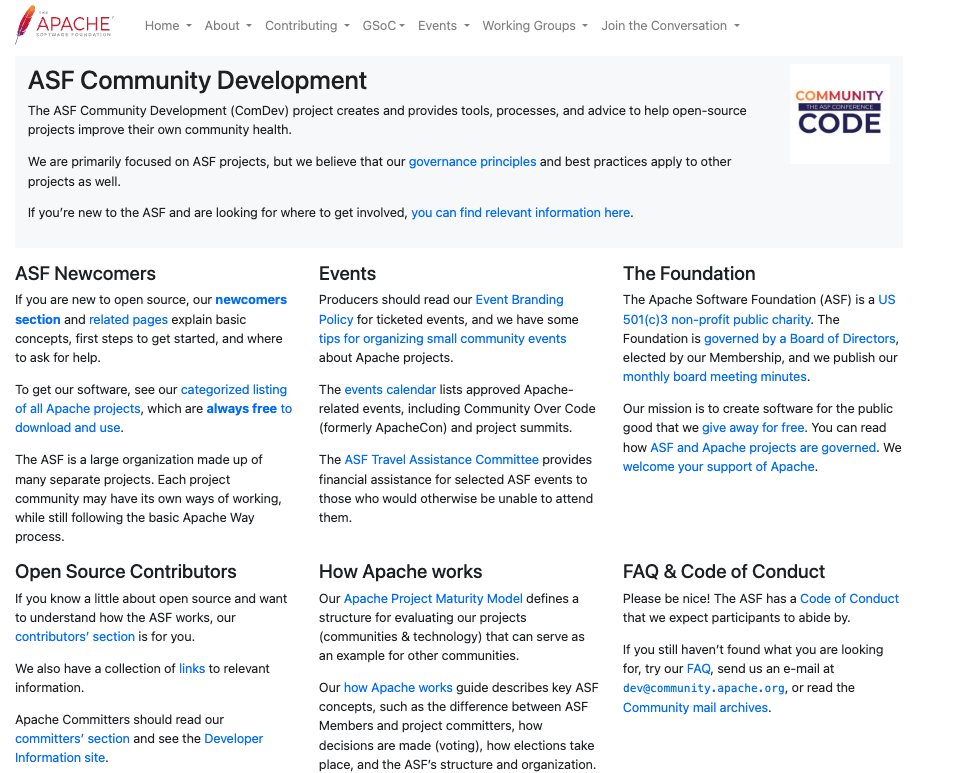Expand the Home dropdown menu
Screen dimensions: 968x773
(x=168, y=26)
